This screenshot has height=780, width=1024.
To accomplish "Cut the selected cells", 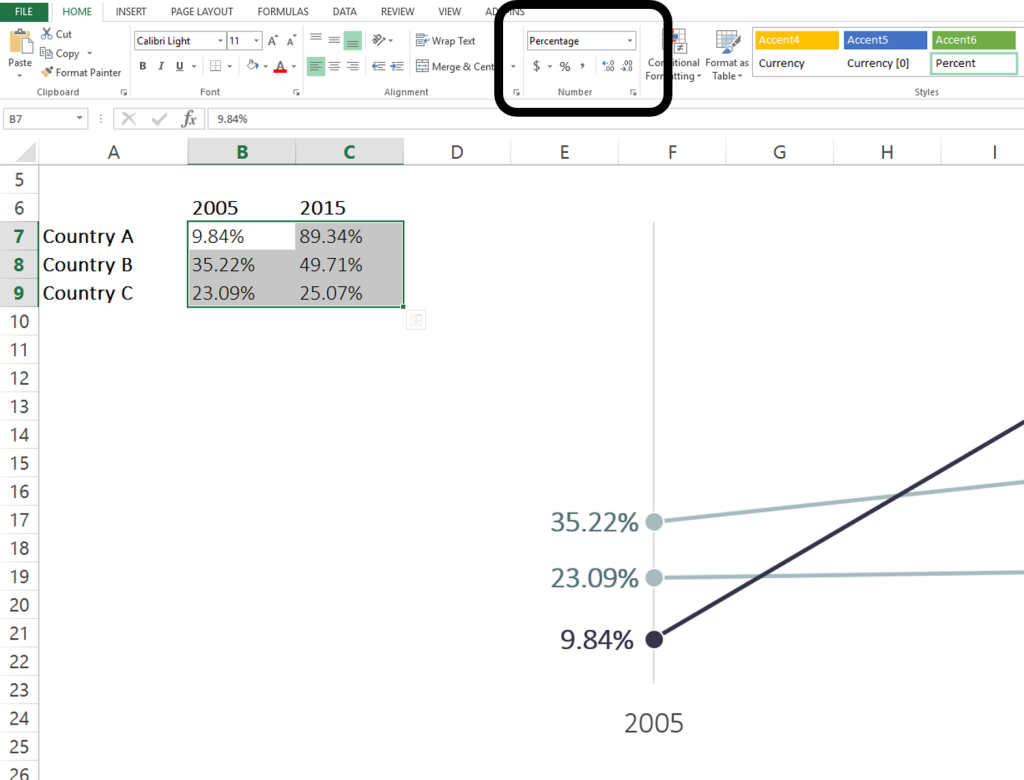I will coord(56,34).
